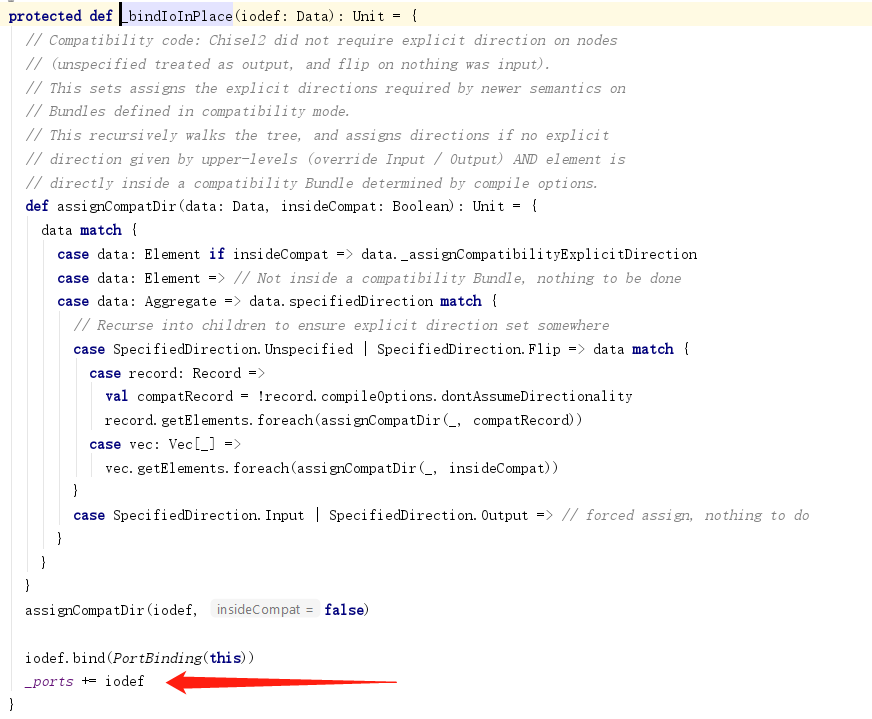Viewport: 872px width, 719px height.
Task: Click 'Boolean' type in assignCompatDir signature
Action: [x=420, y=206]
